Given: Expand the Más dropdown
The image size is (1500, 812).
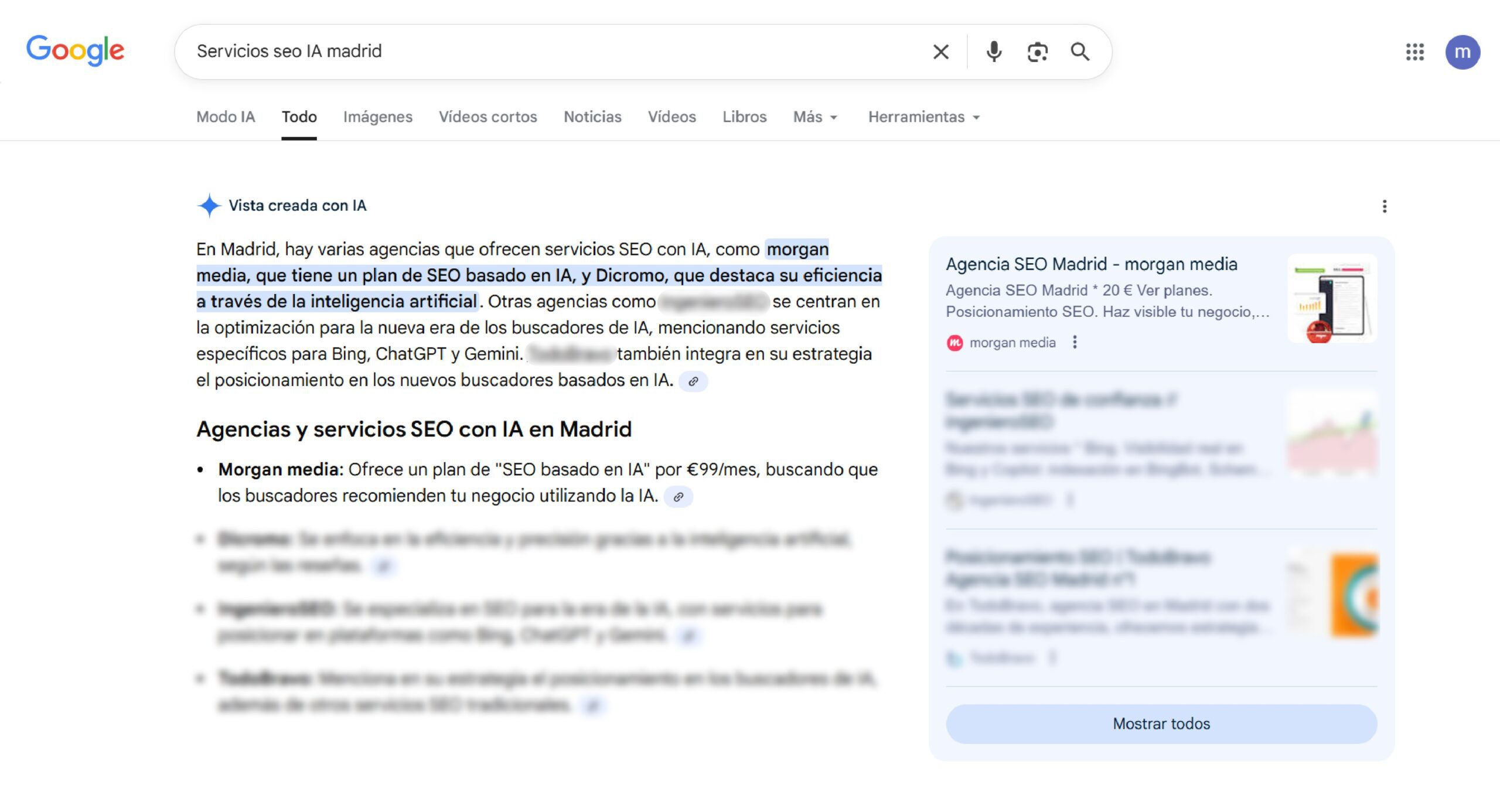Looking at the screenshot, I should [814, 117].
